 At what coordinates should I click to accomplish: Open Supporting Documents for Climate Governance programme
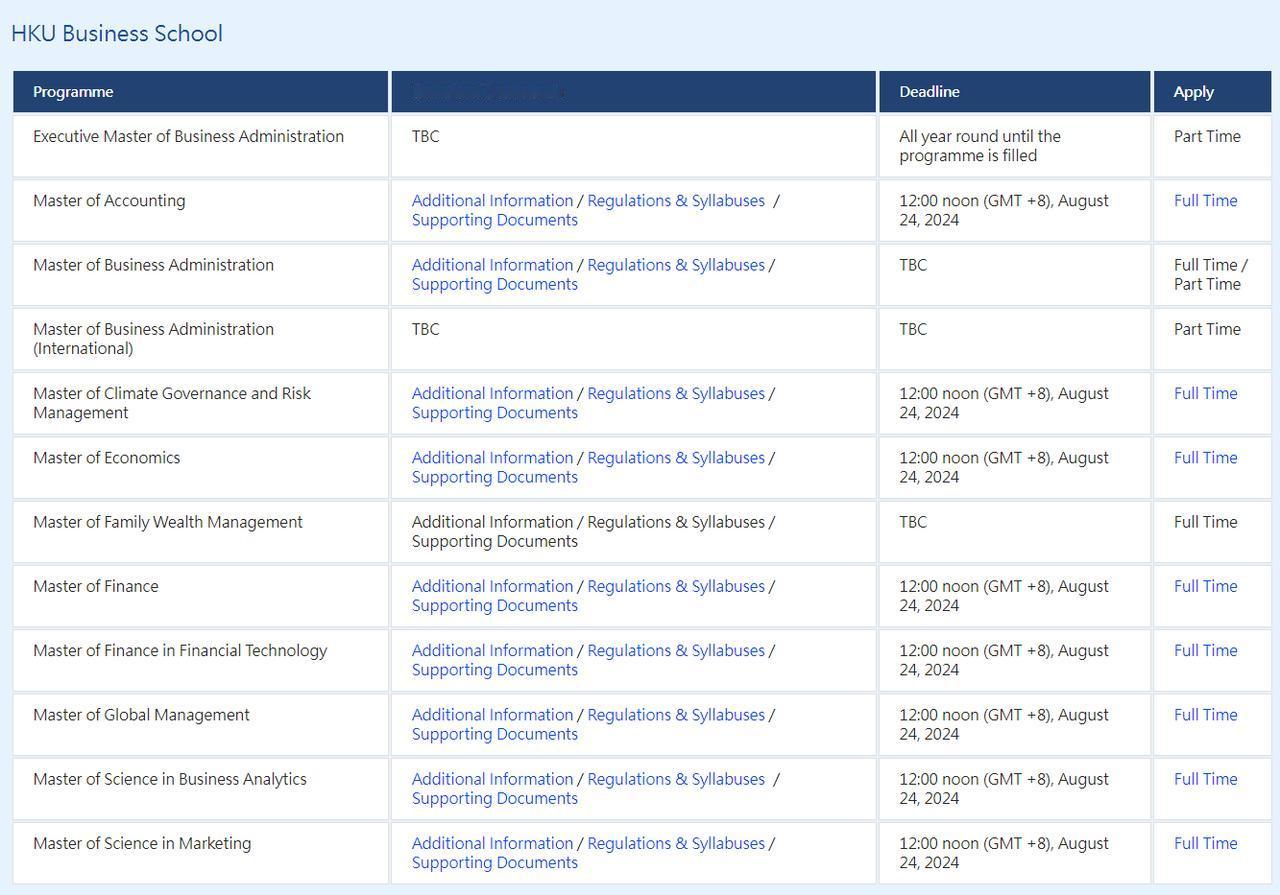(x=495, y=413)
